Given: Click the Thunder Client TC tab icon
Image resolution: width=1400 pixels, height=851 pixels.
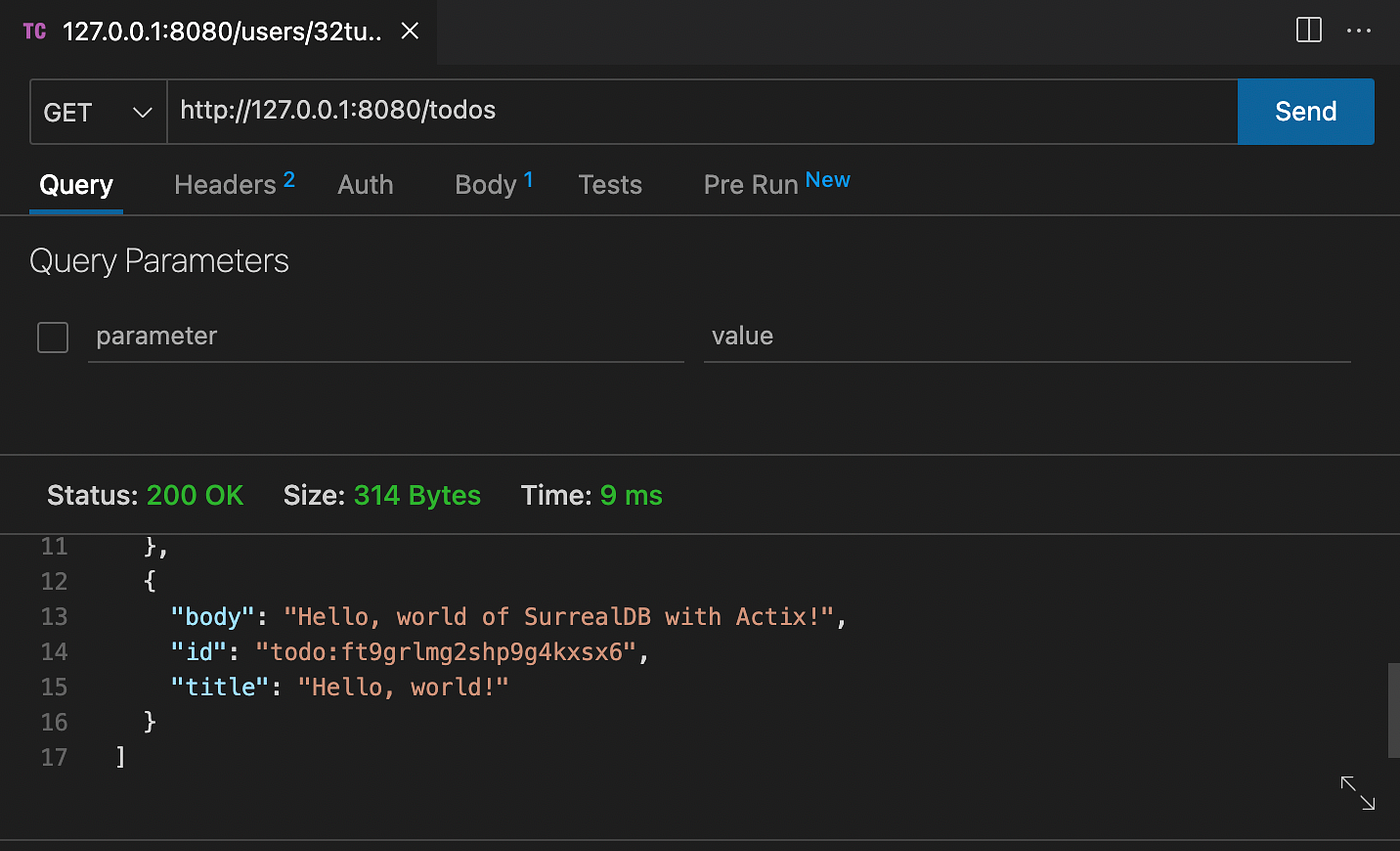Looking at the screenshot, I should click(34, 31).
